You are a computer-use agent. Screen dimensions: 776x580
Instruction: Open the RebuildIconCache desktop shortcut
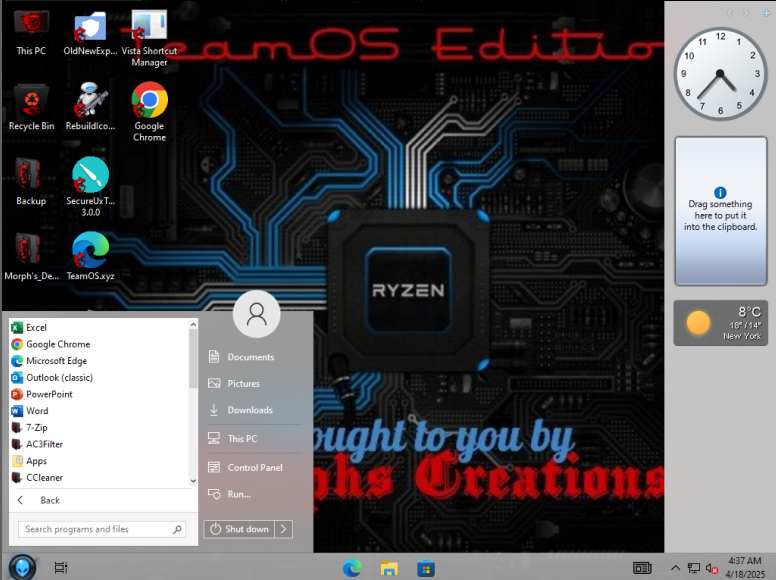(90, 107)
